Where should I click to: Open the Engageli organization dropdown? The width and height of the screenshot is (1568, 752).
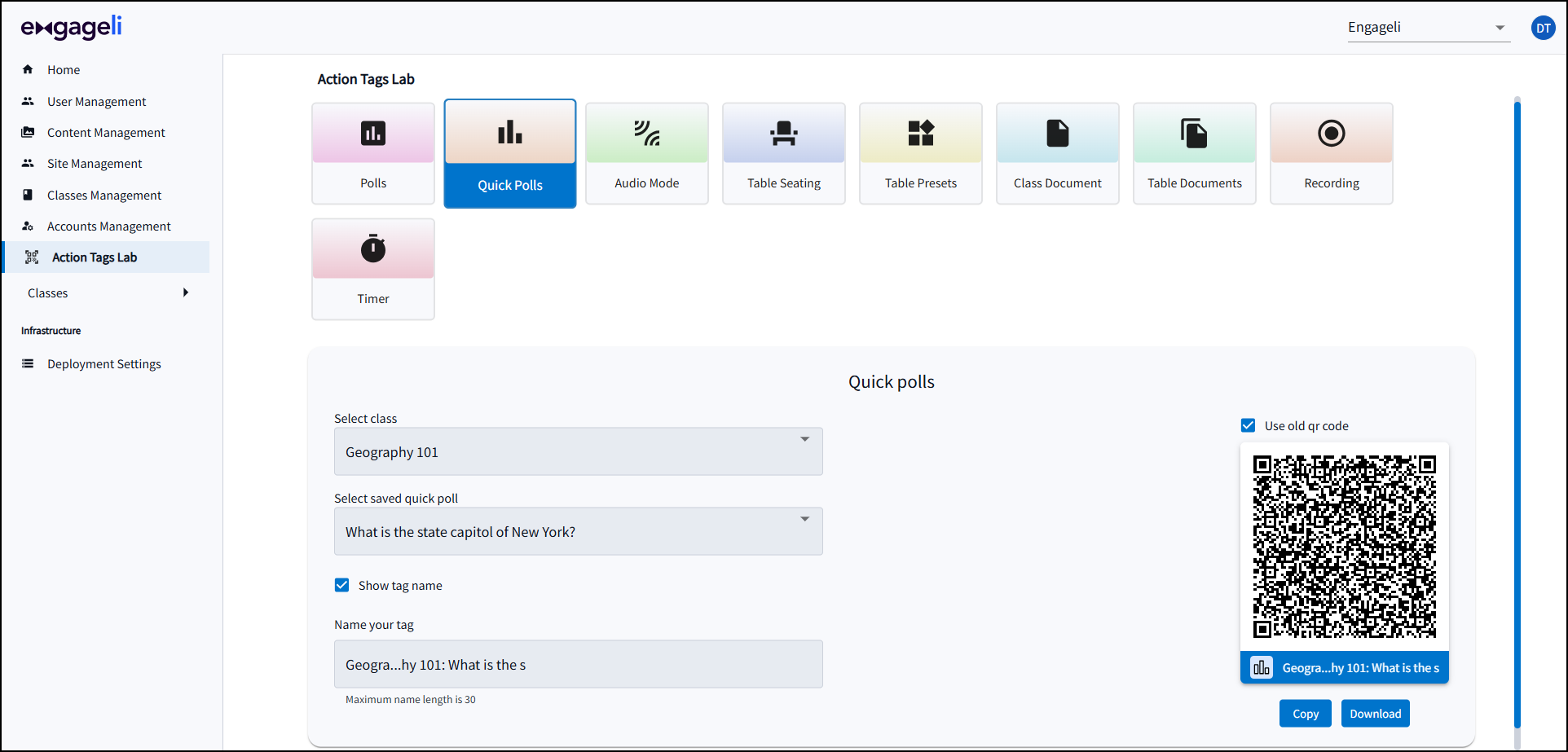pos(1429,28)
